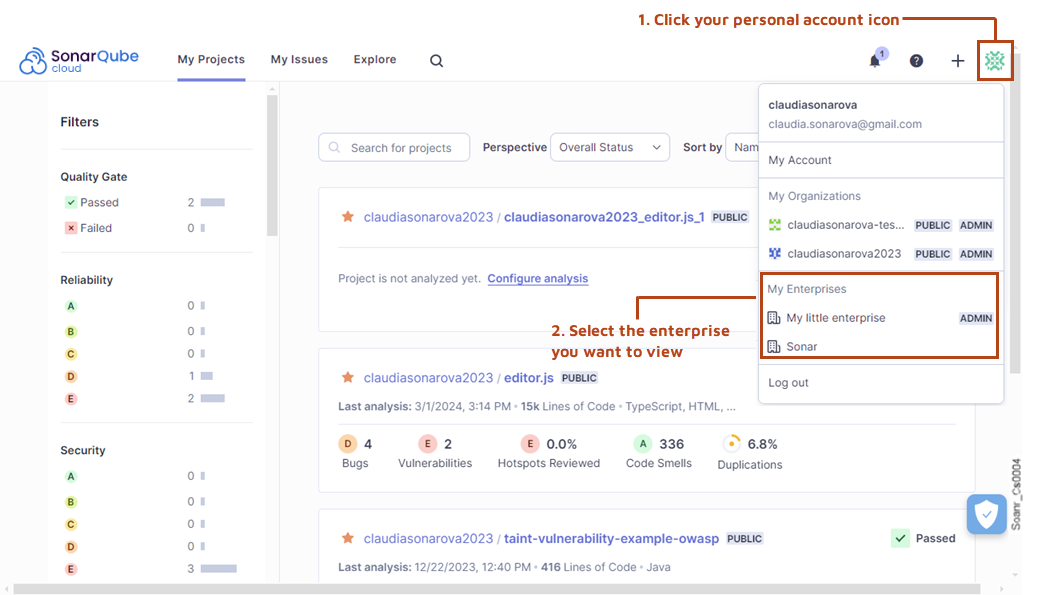1042x595 pixels.
Task: Click the building icon beside Sonar
Action: coord(774,346)
